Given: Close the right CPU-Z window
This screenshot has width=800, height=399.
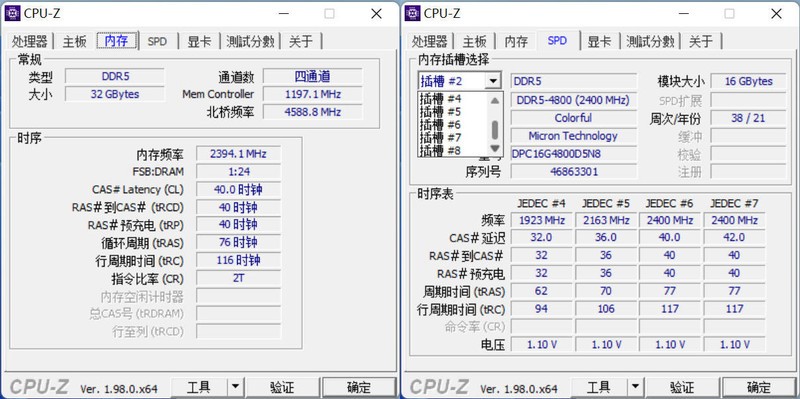Looking at the screenshot, I should coord(777,14).
